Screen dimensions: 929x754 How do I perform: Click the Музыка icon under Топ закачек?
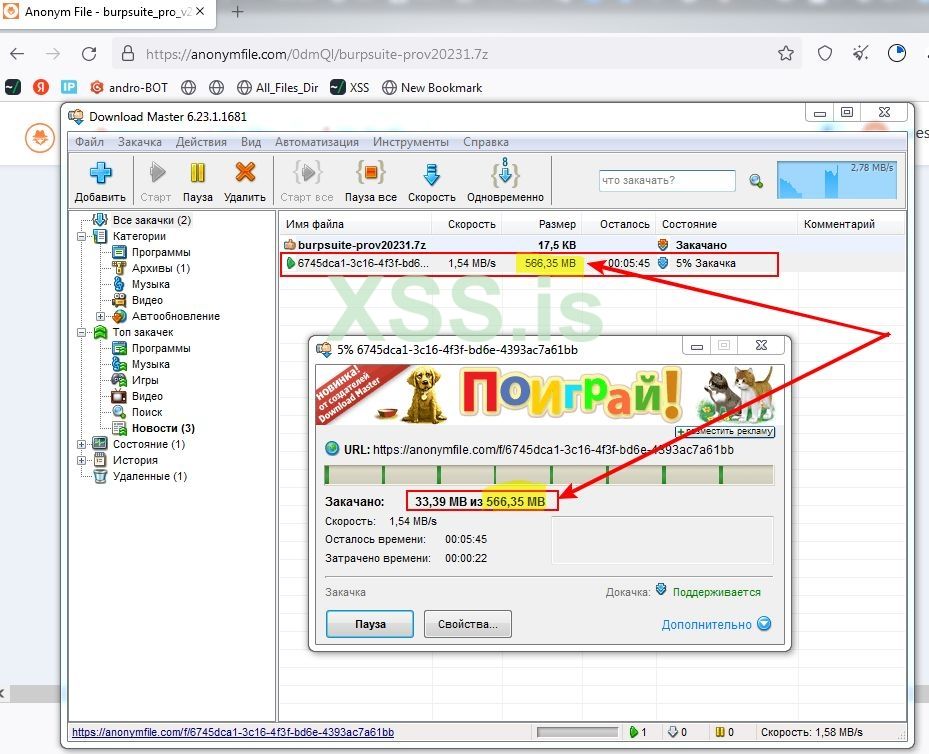point(120,364)
